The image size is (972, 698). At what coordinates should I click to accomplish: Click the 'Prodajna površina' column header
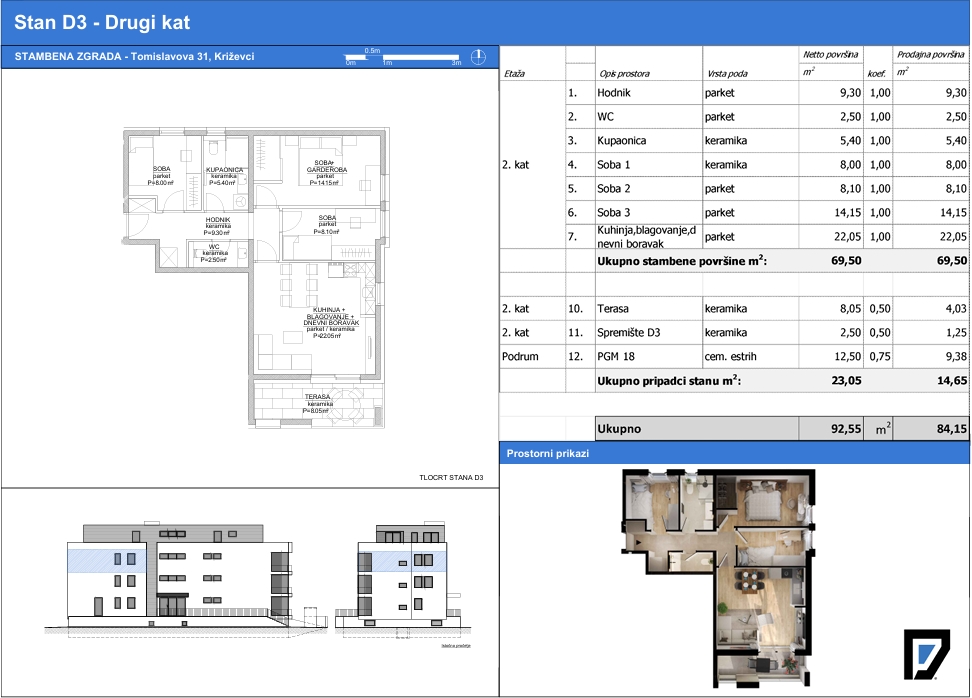pyautogui.click(x=931, y=55)
